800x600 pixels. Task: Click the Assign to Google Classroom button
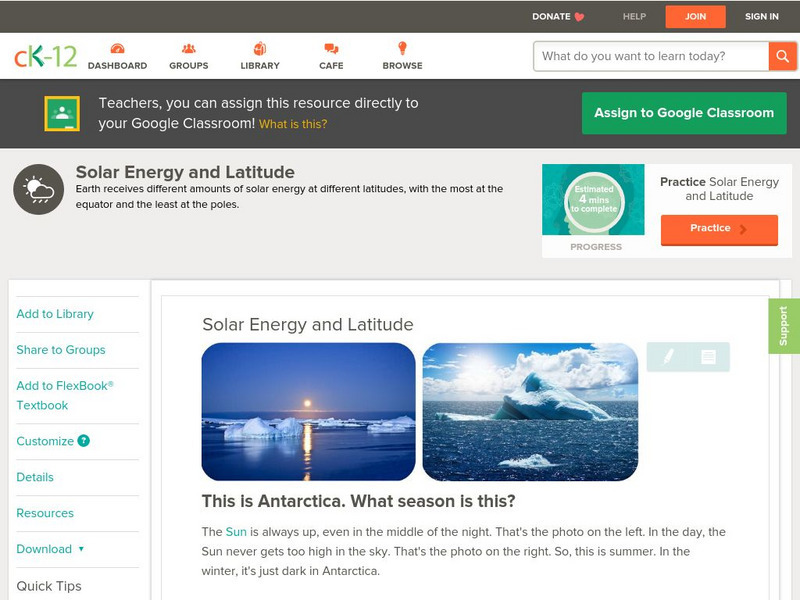[684, 113]
